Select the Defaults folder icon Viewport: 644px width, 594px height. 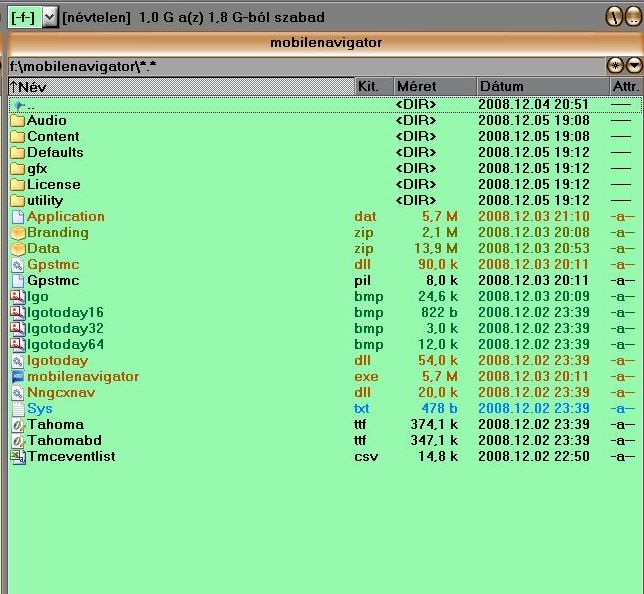(18, 153)
